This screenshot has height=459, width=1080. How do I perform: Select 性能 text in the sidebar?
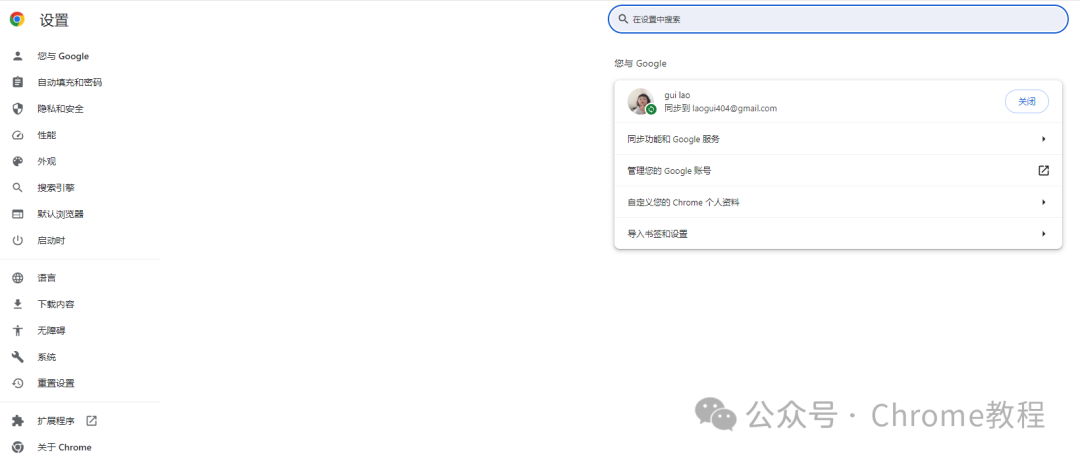point(46,135)
